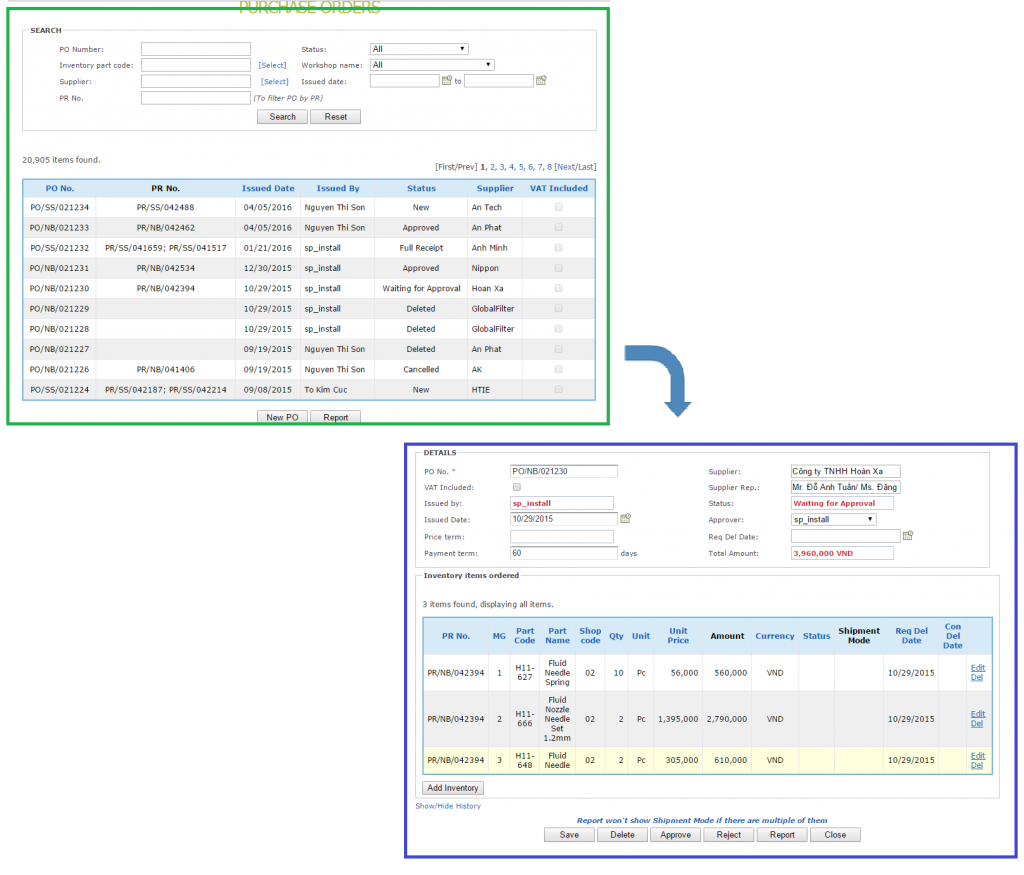Click the PO Number search input field
1024x875 pixels.
196,49
